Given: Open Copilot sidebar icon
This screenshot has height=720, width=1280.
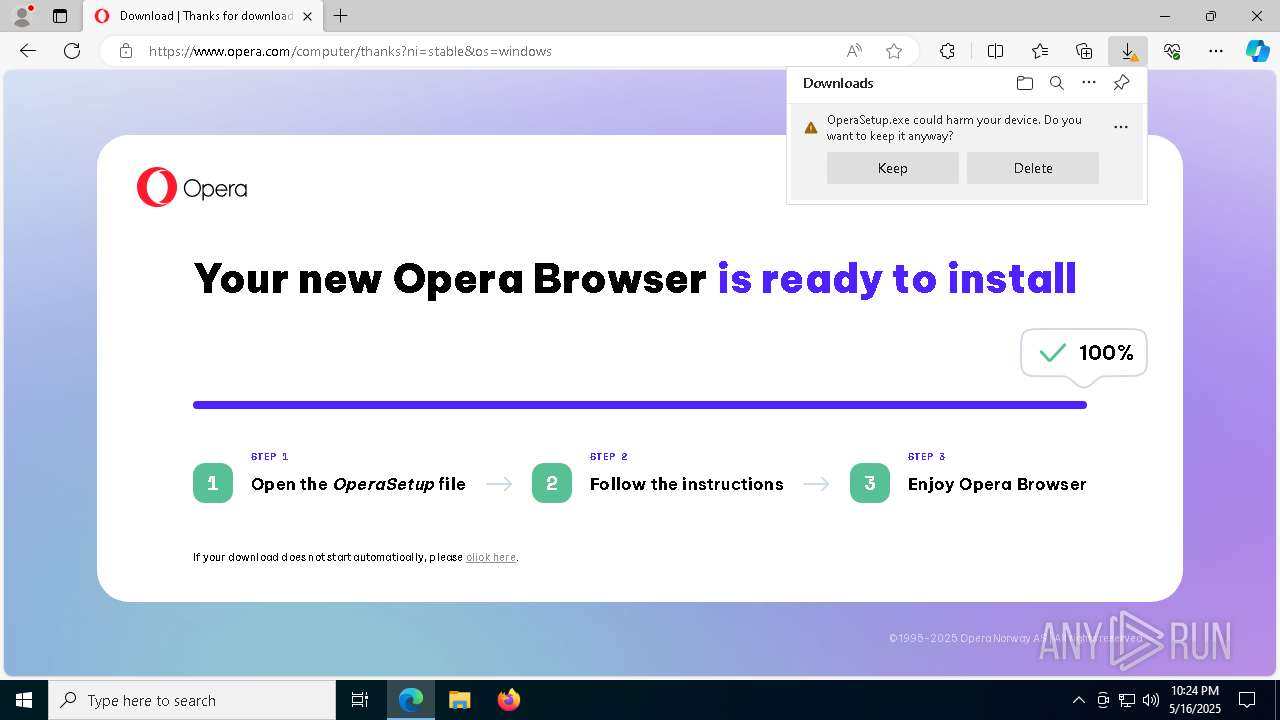Looking at the screenshot, I should point(1258,51).
